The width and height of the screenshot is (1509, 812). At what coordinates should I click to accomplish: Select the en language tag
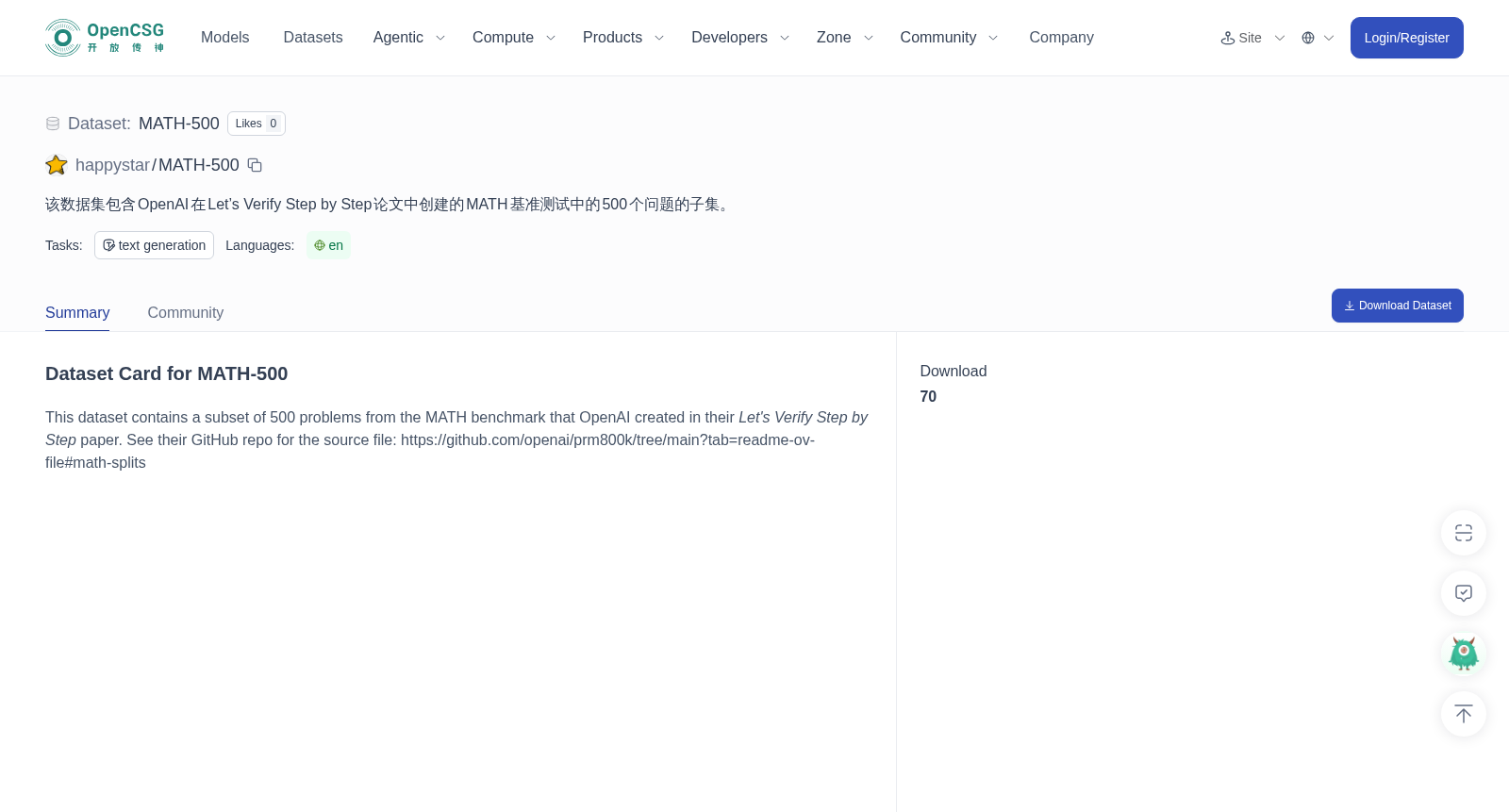click(328, 245)
